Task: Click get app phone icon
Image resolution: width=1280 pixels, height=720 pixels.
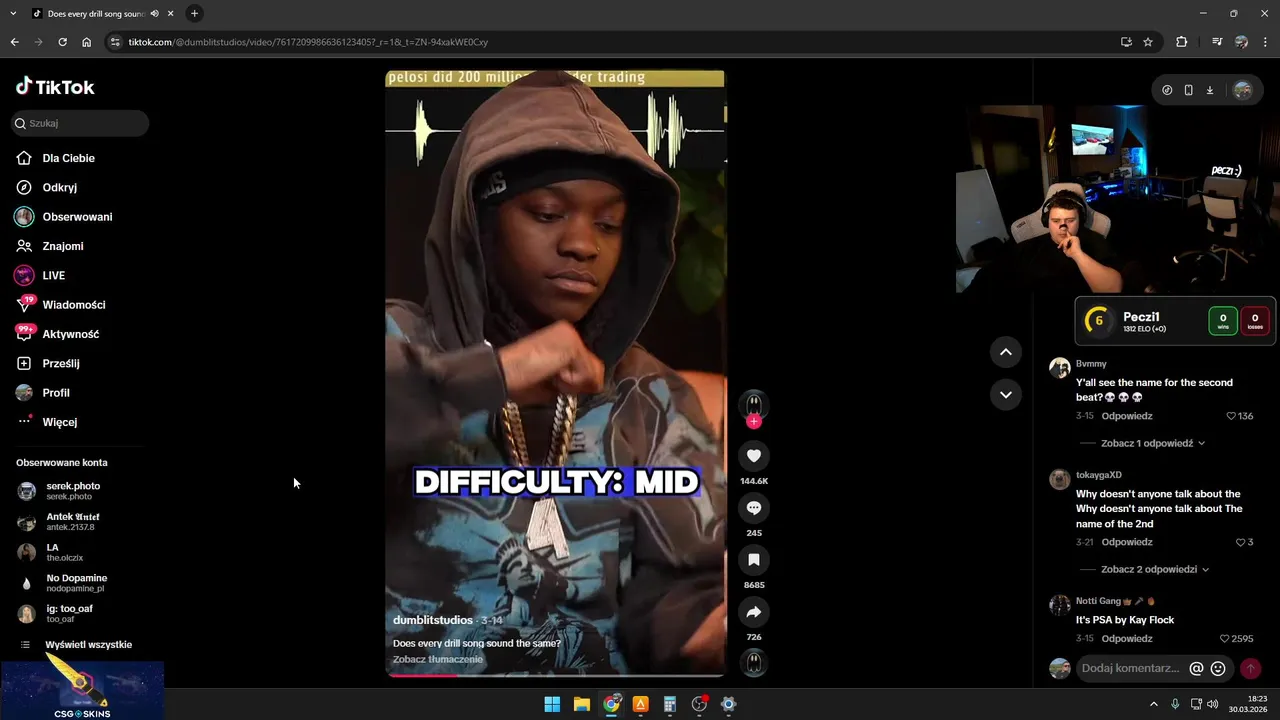Action: pos(1188,90)
